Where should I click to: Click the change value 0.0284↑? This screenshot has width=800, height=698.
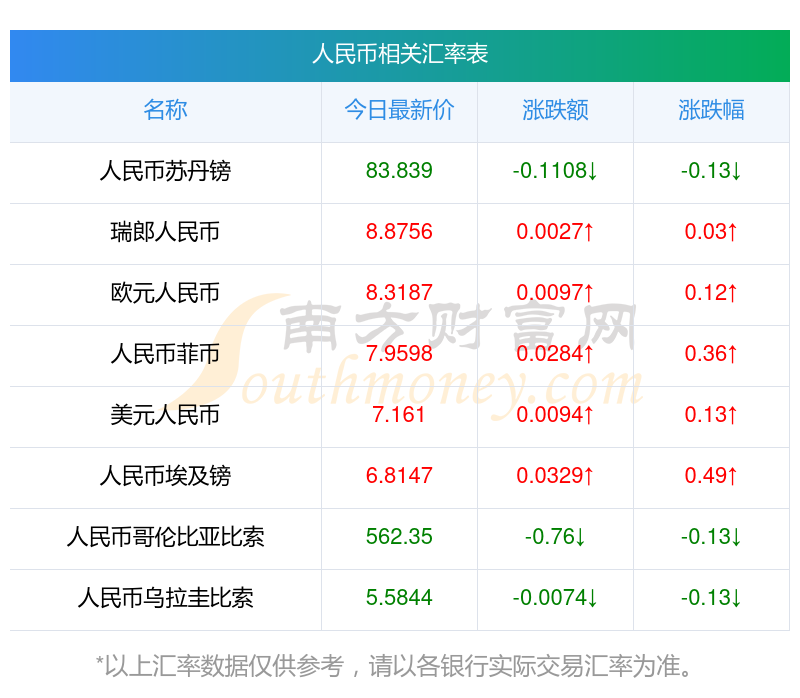(x=555, y=354)
